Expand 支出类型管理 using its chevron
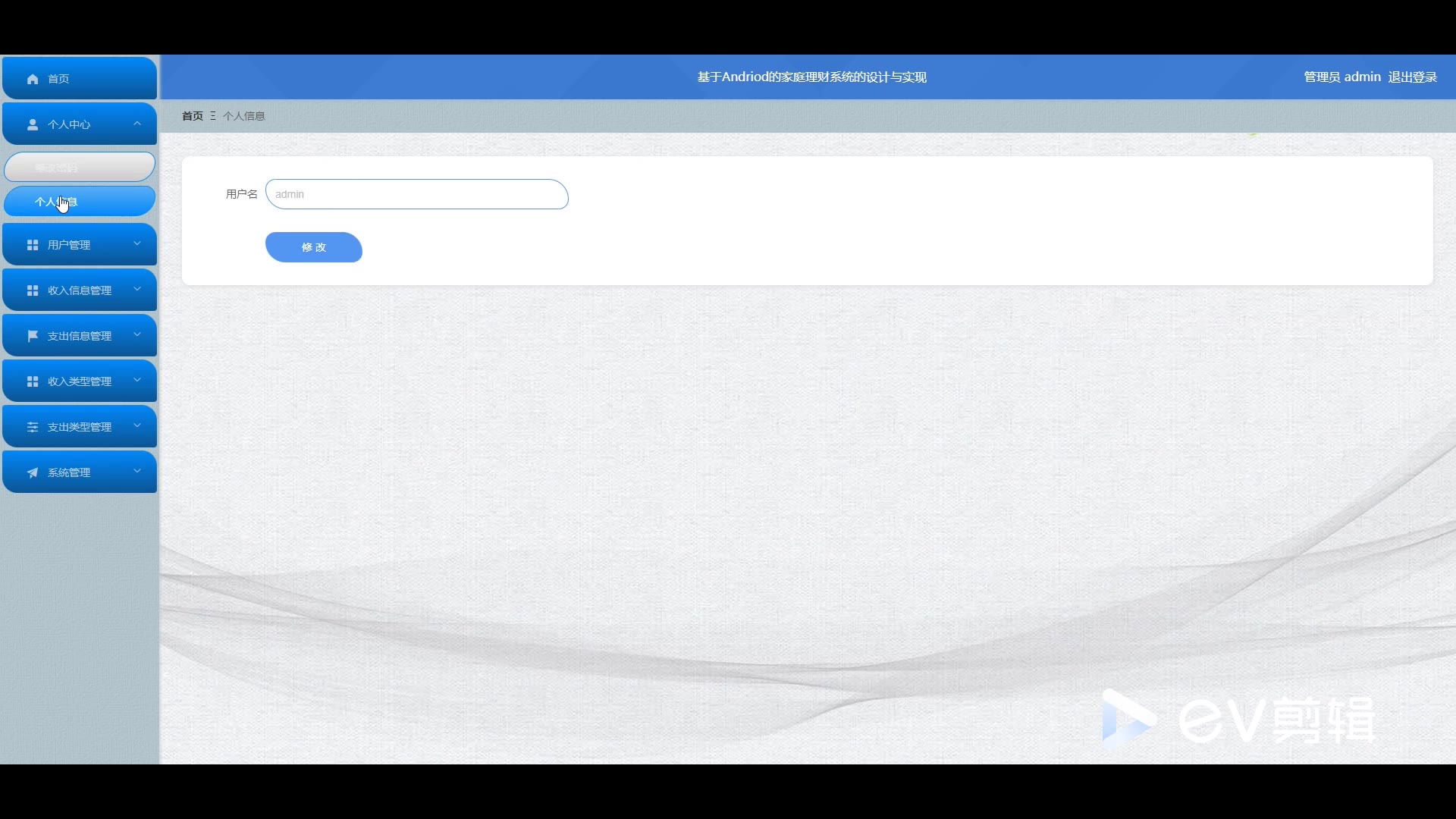 (137, 425)
